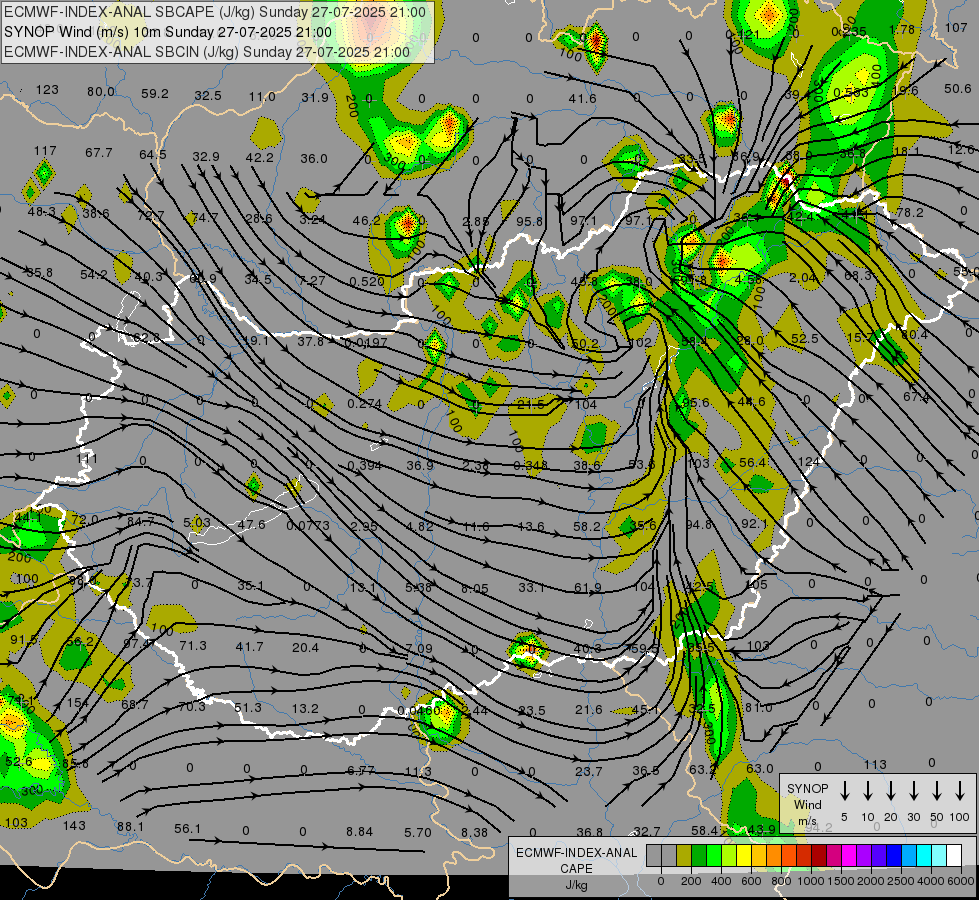This screenshot has width=979, height=900.
Task: Click the map value 71.3
Action: [193, 645]
